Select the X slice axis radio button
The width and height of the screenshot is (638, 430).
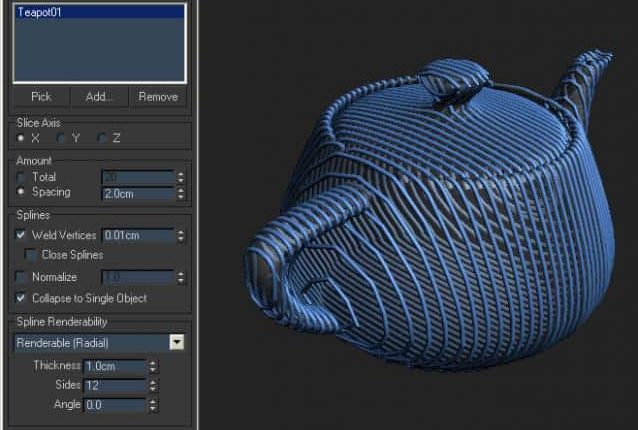22,138
